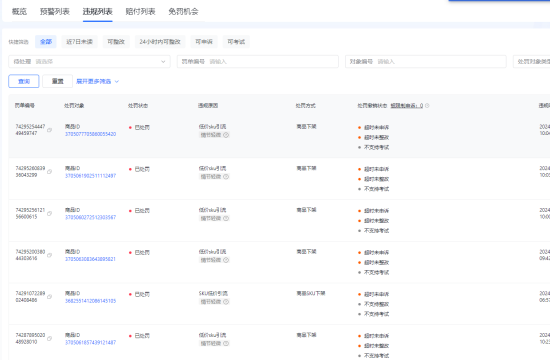Image resolution: width=550 pixels, height=360 pixels.
Task: Open the 处罚对象类型 dropdown at the right edge
Action: pyautogui.click(x=531, y=61)
